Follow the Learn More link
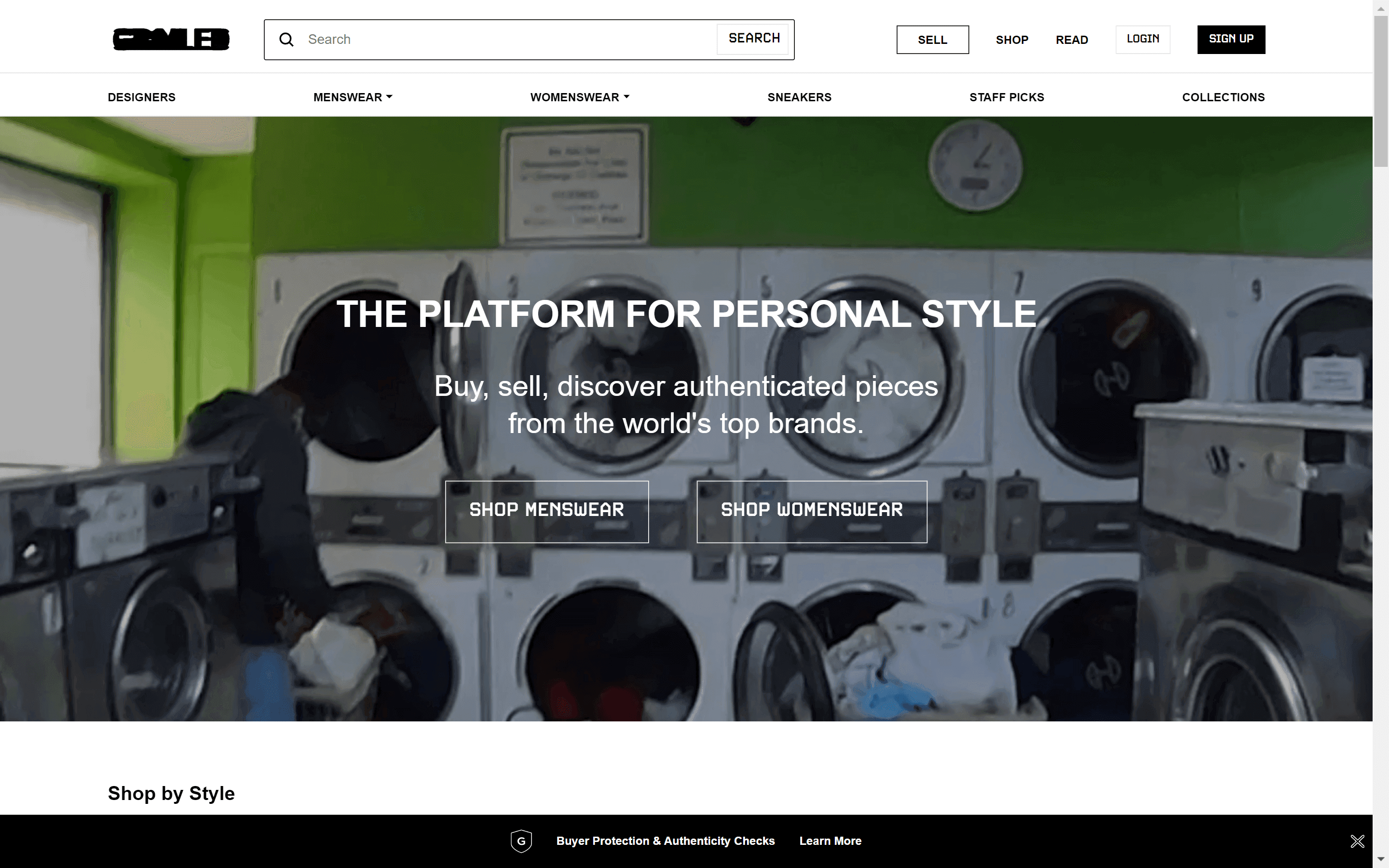The image size is (1389, 868). pyautogui.click(x=830, y=841)
